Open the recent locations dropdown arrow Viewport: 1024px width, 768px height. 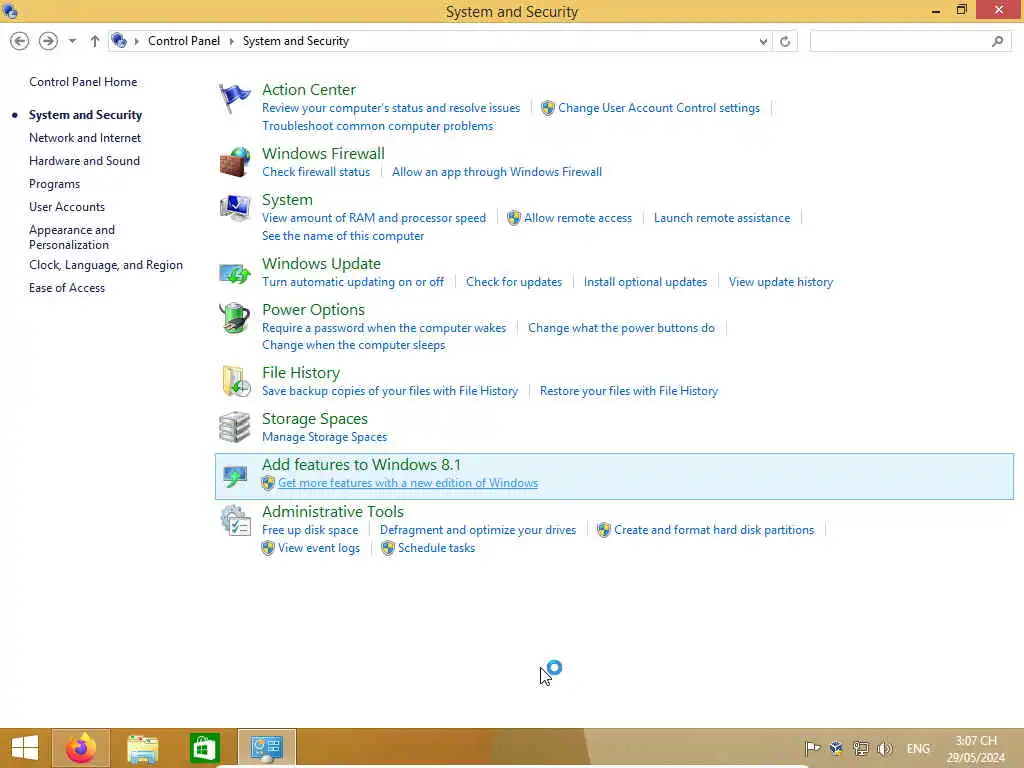pyautogui.click(x=72, y=41)
